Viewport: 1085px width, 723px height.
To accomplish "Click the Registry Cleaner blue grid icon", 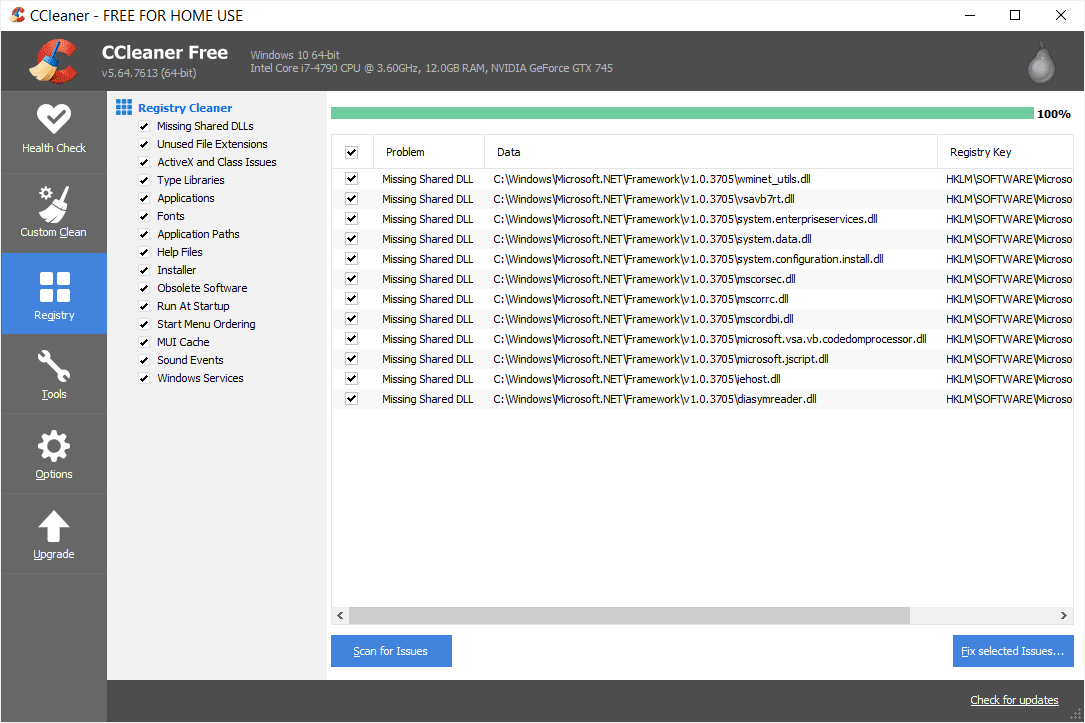I will coord(124,107).
